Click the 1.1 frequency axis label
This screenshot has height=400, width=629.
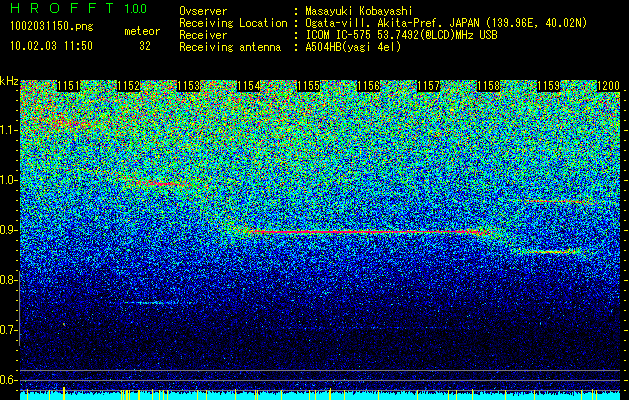[9, 130]
